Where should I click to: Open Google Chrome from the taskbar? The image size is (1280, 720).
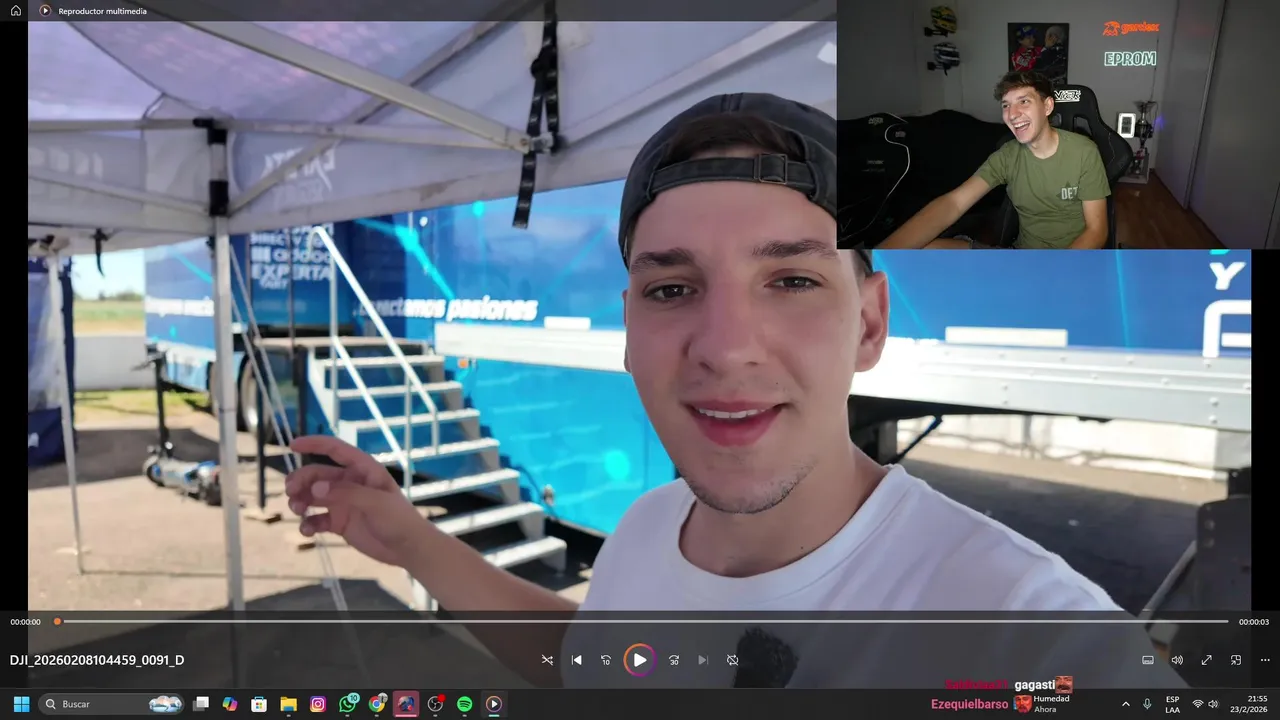click(x=377, y=704)
